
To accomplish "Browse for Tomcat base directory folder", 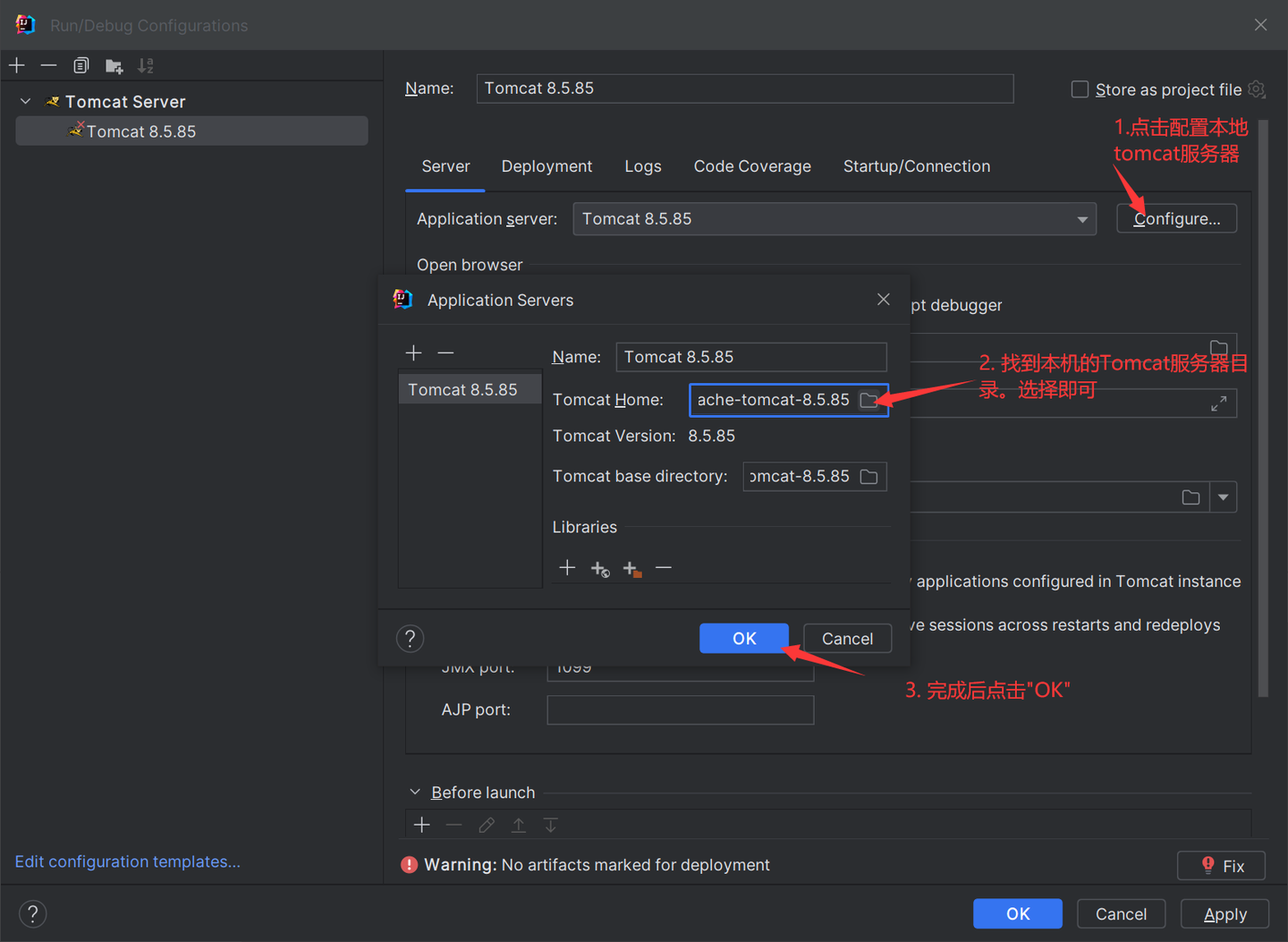I will [x=869, y=476].
